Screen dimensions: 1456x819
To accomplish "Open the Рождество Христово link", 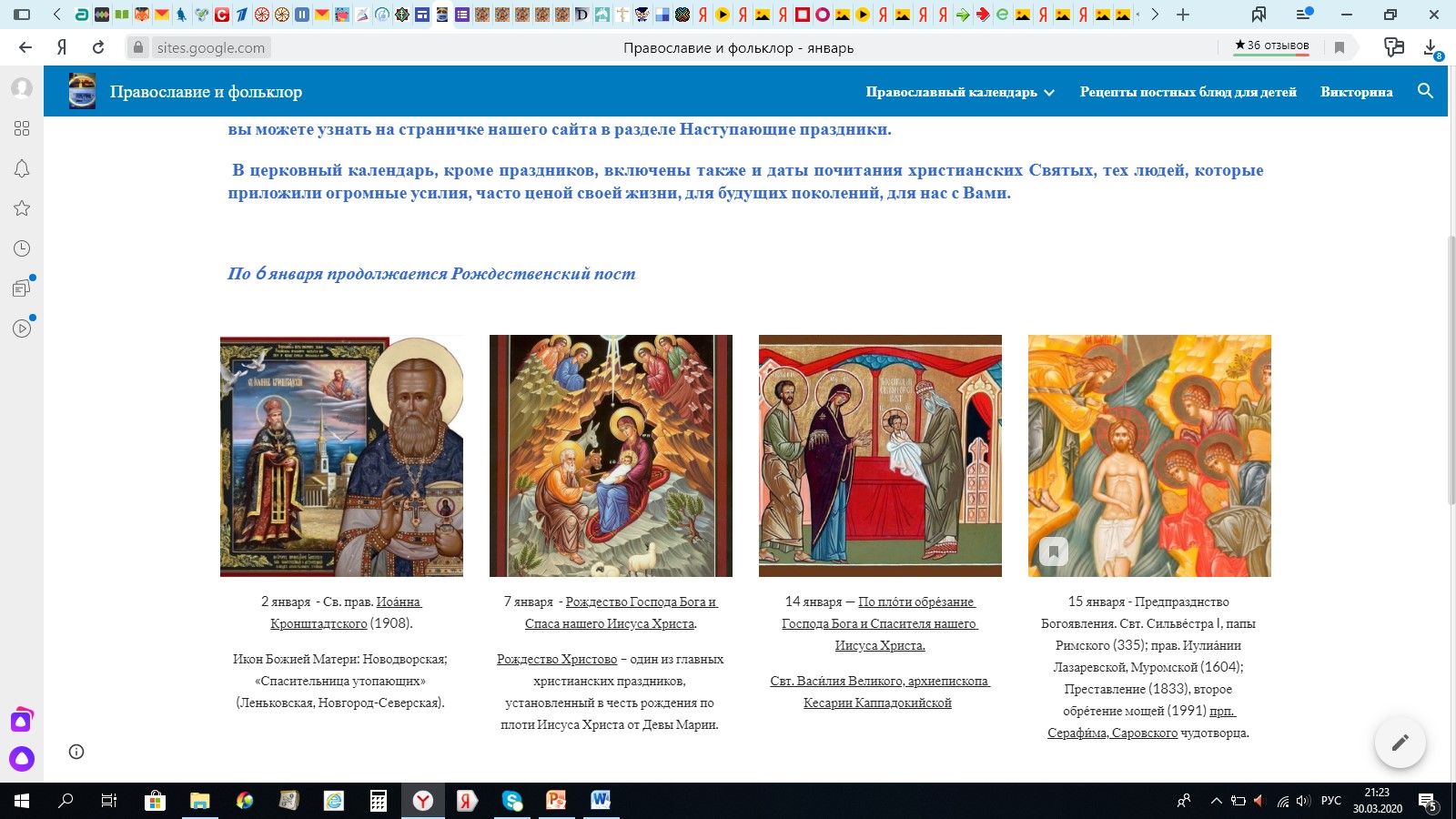I will pyautogui.click(x=557, y=659).
